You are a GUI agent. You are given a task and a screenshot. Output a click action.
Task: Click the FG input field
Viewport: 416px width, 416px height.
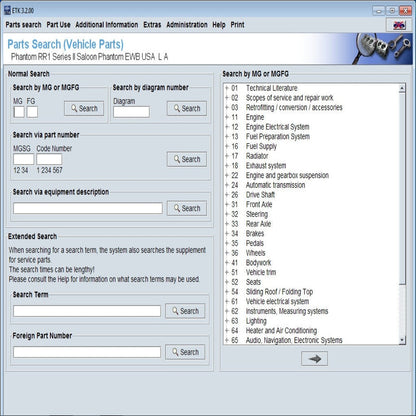(32, 112)
